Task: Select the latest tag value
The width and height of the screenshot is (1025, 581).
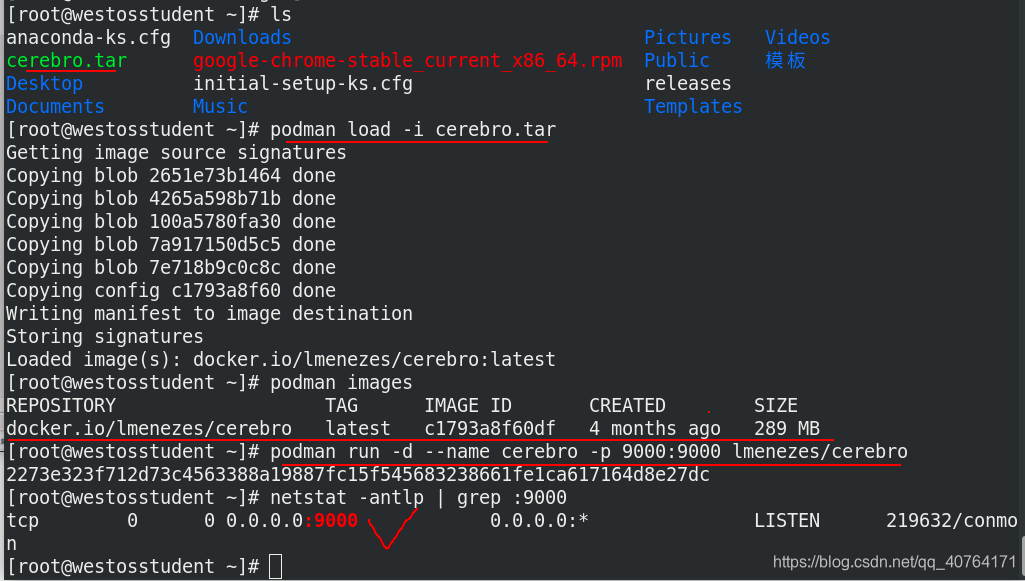Action: tap(358, 429)
